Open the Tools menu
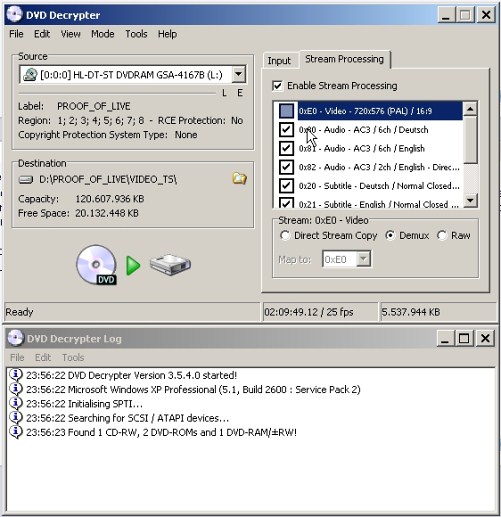The image size is (501, 517). (x=136, y=34)
